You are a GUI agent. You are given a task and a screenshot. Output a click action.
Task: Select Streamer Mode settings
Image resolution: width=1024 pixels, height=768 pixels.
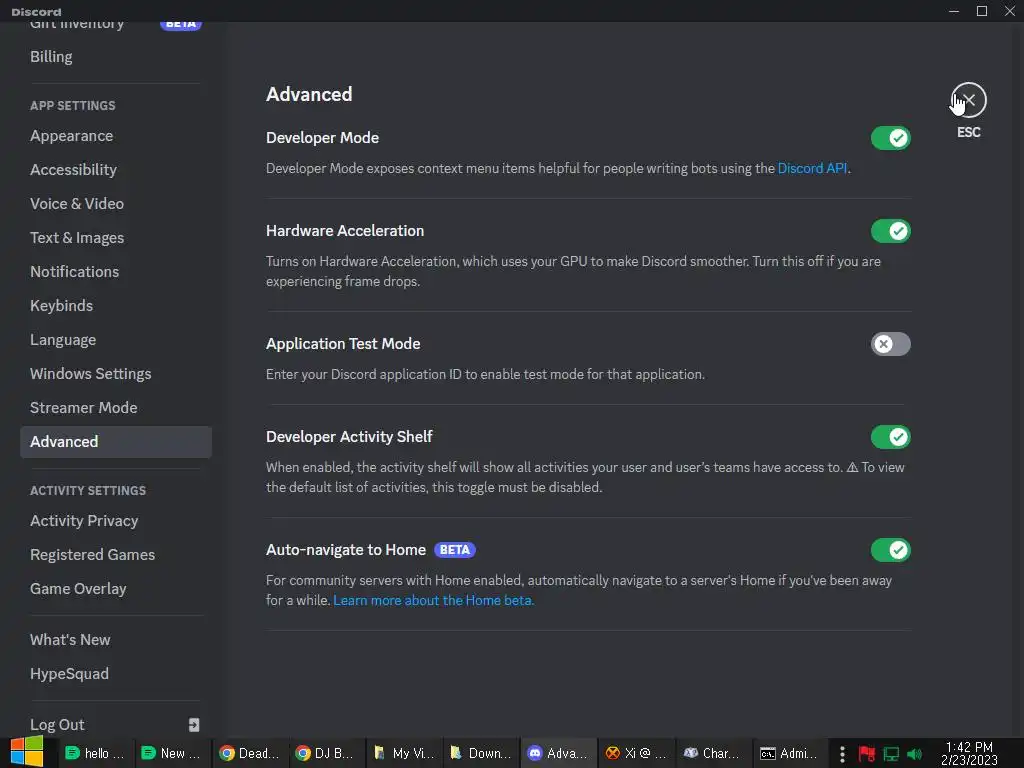(x=116, y=408)
